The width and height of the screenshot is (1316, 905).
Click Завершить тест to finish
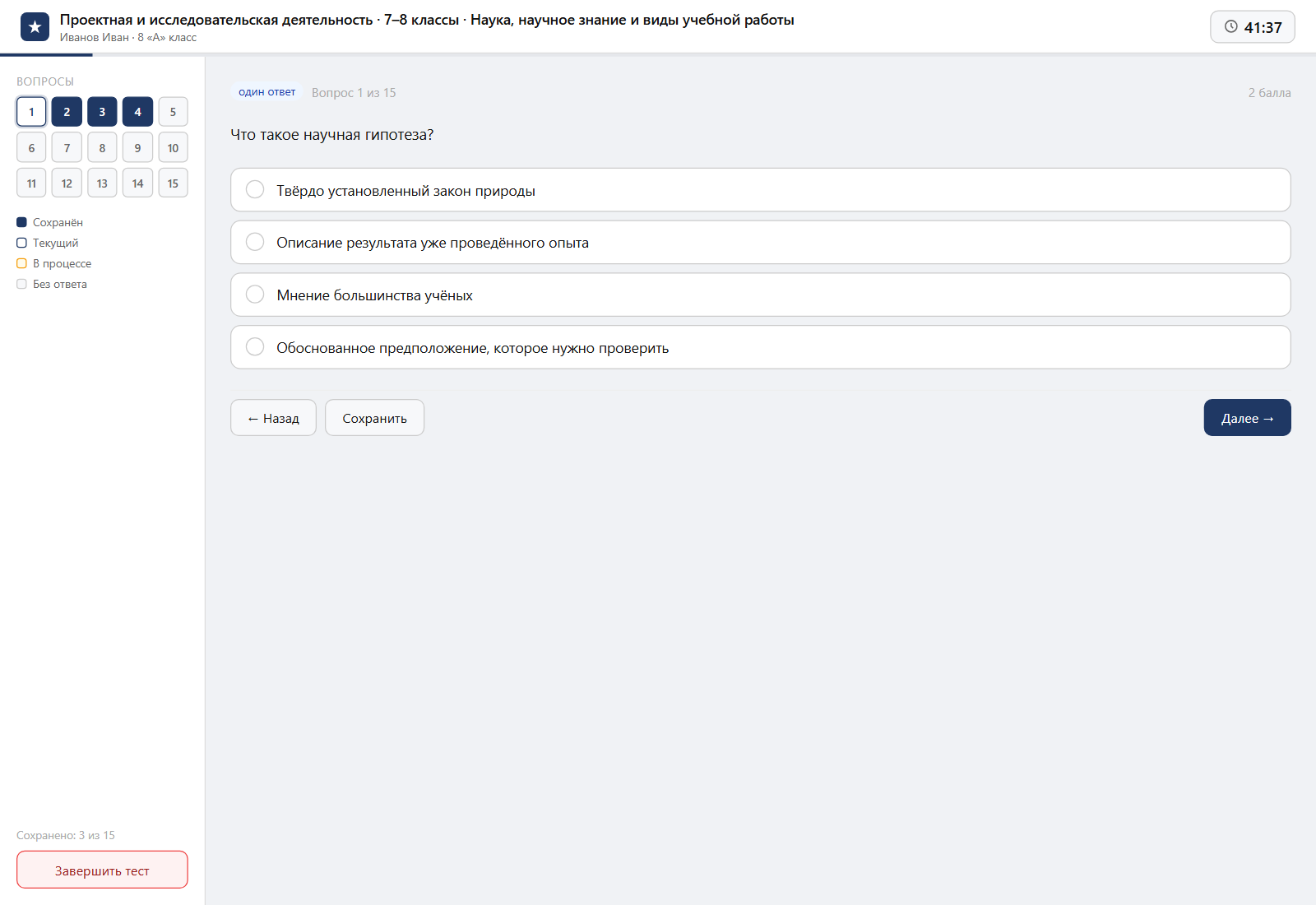tap(102, 870)
